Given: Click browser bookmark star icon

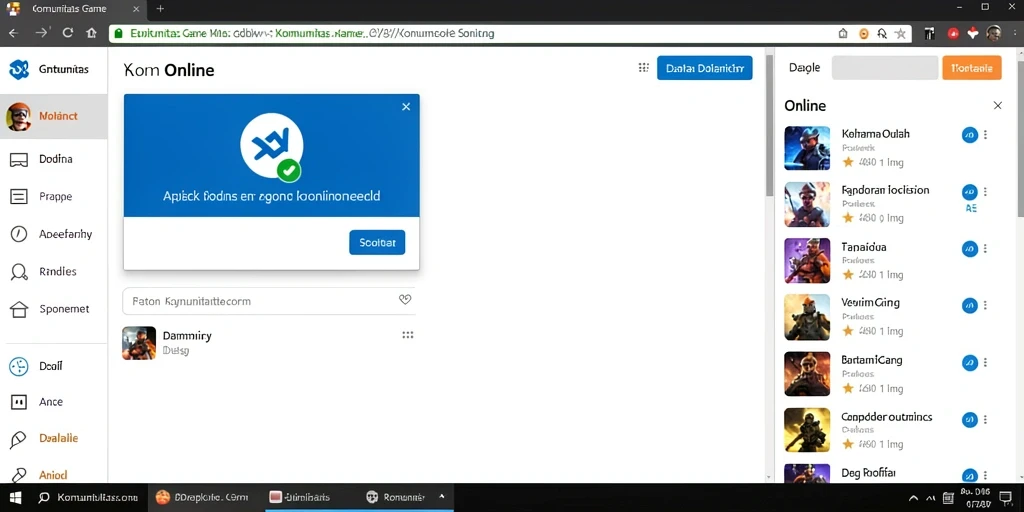Looking at the screenshot, I should [901, 34].
